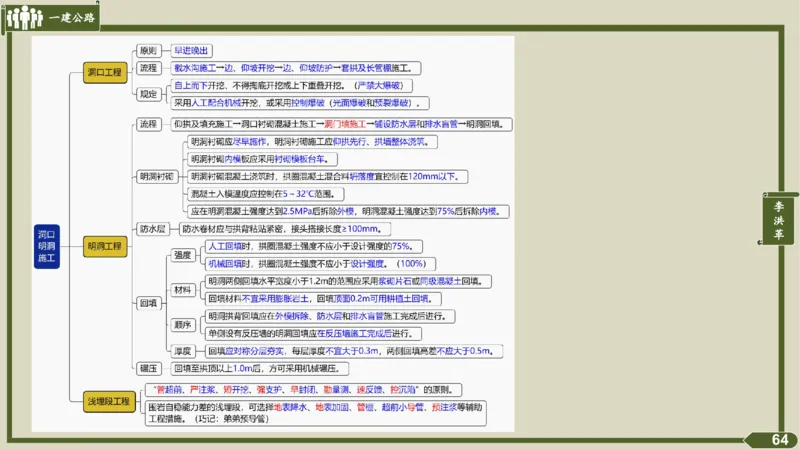Select the 搭接长度≥100mm text box
Screen dimensions: 800x450
(285, 229)
